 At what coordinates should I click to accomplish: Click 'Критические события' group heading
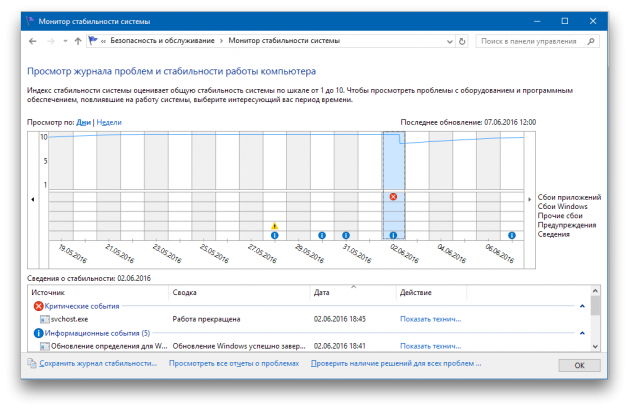82,306
